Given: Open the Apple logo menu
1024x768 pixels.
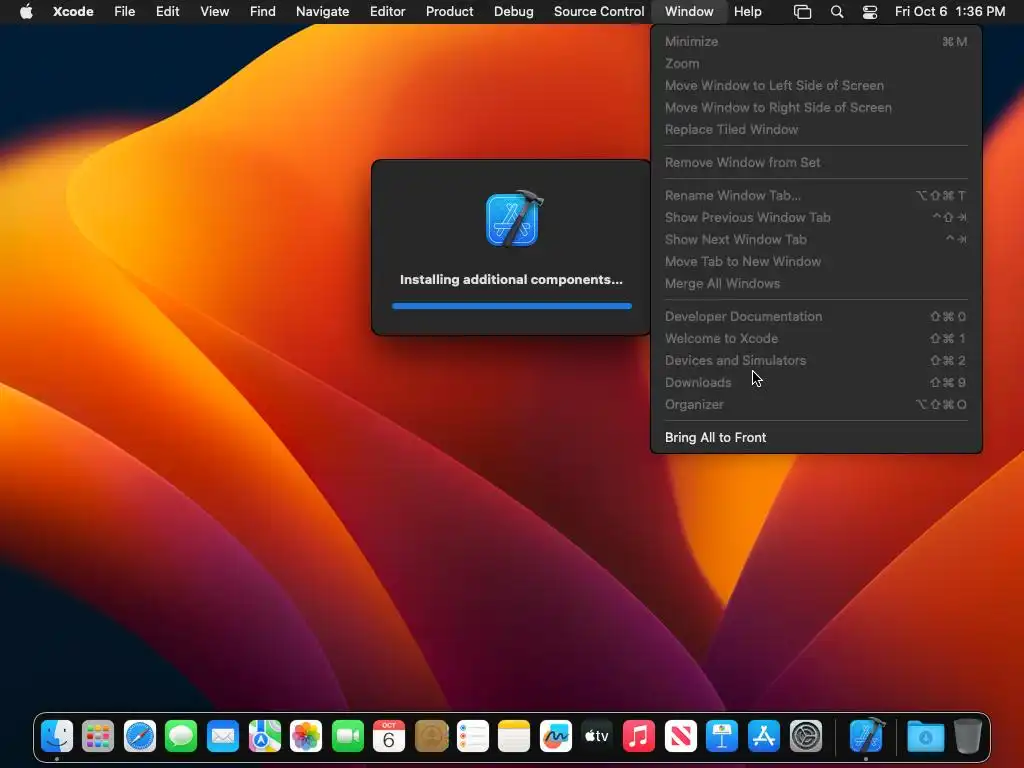Looking at the screenshot, I should (26, 11).
